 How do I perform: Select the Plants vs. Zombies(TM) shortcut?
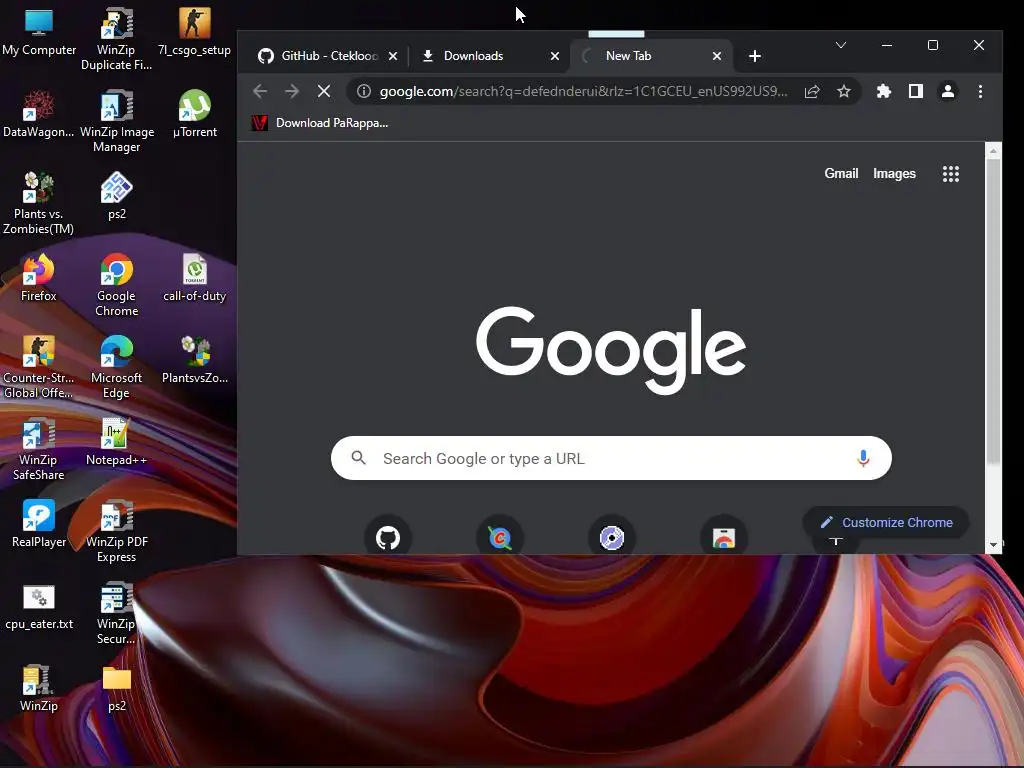[39, 203]
